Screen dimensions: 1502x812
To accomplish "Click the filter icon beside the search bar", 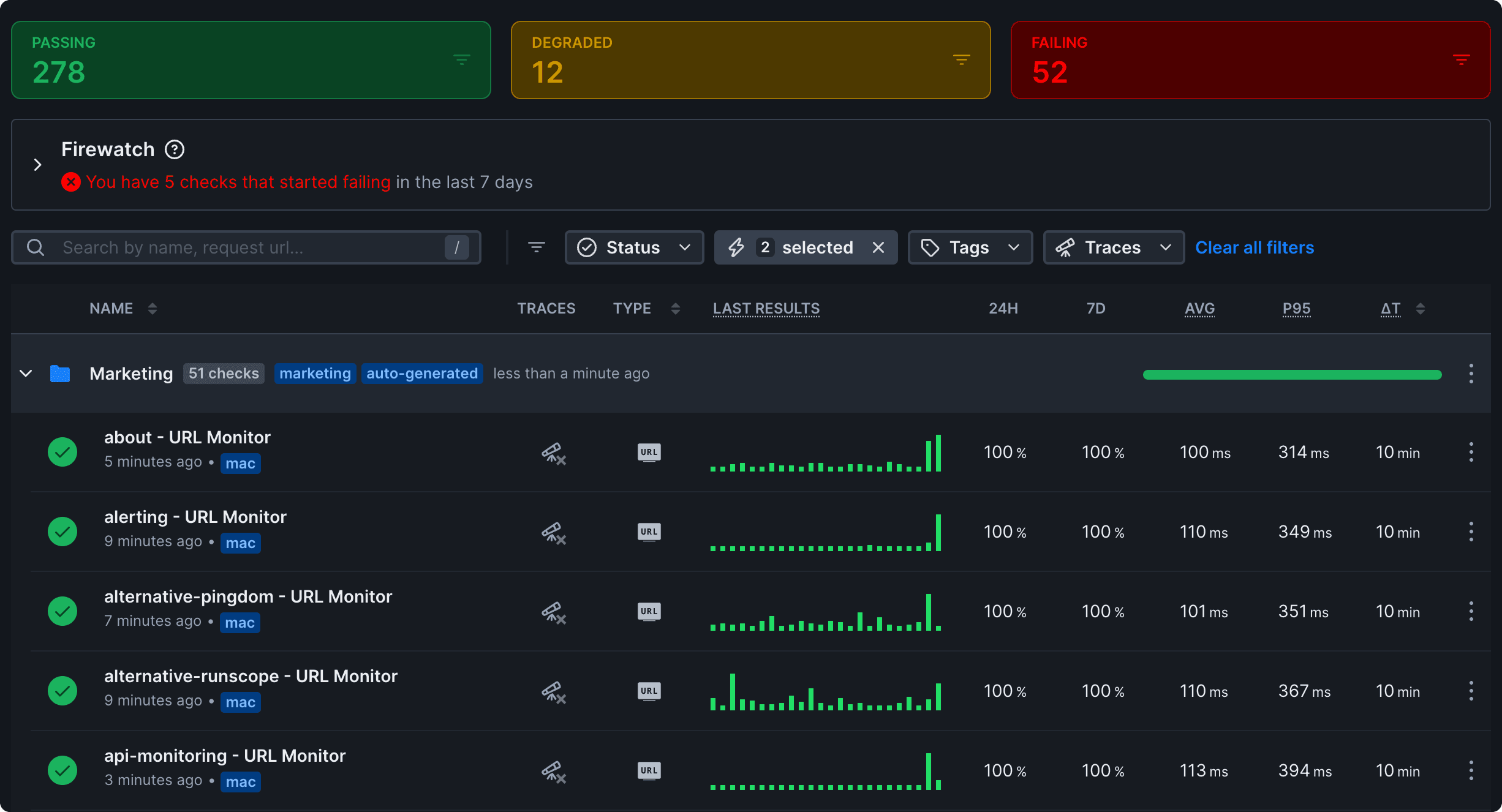I will (x=537, y=247).
